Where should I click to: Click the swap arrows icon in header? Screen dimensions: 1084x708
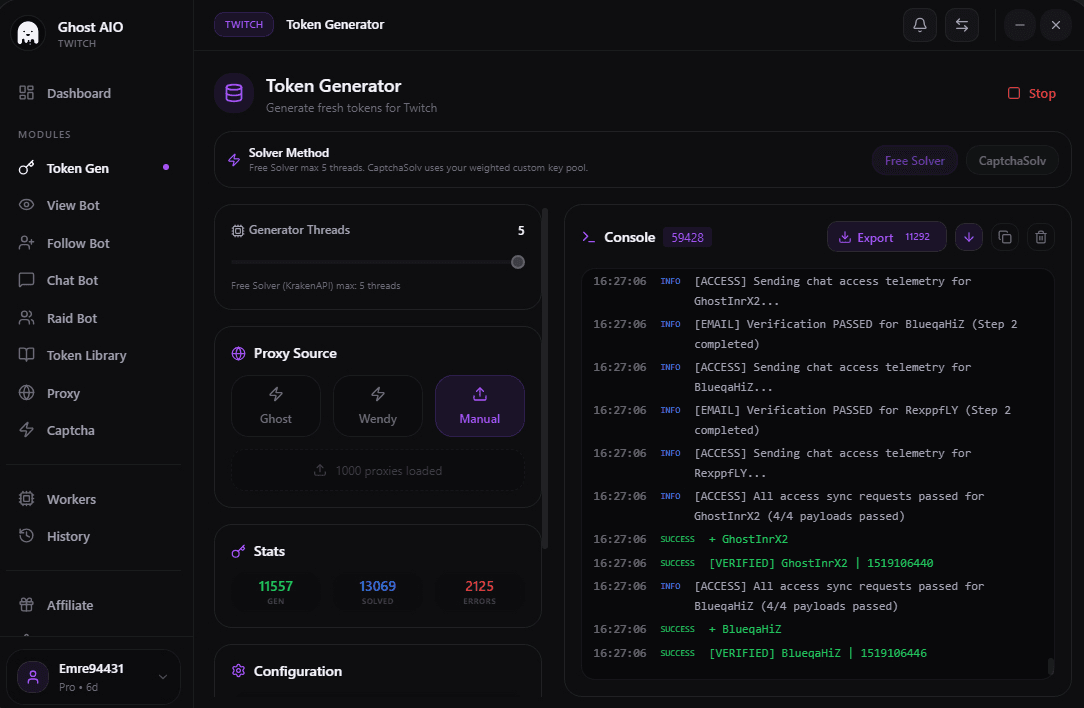point(962,25)
